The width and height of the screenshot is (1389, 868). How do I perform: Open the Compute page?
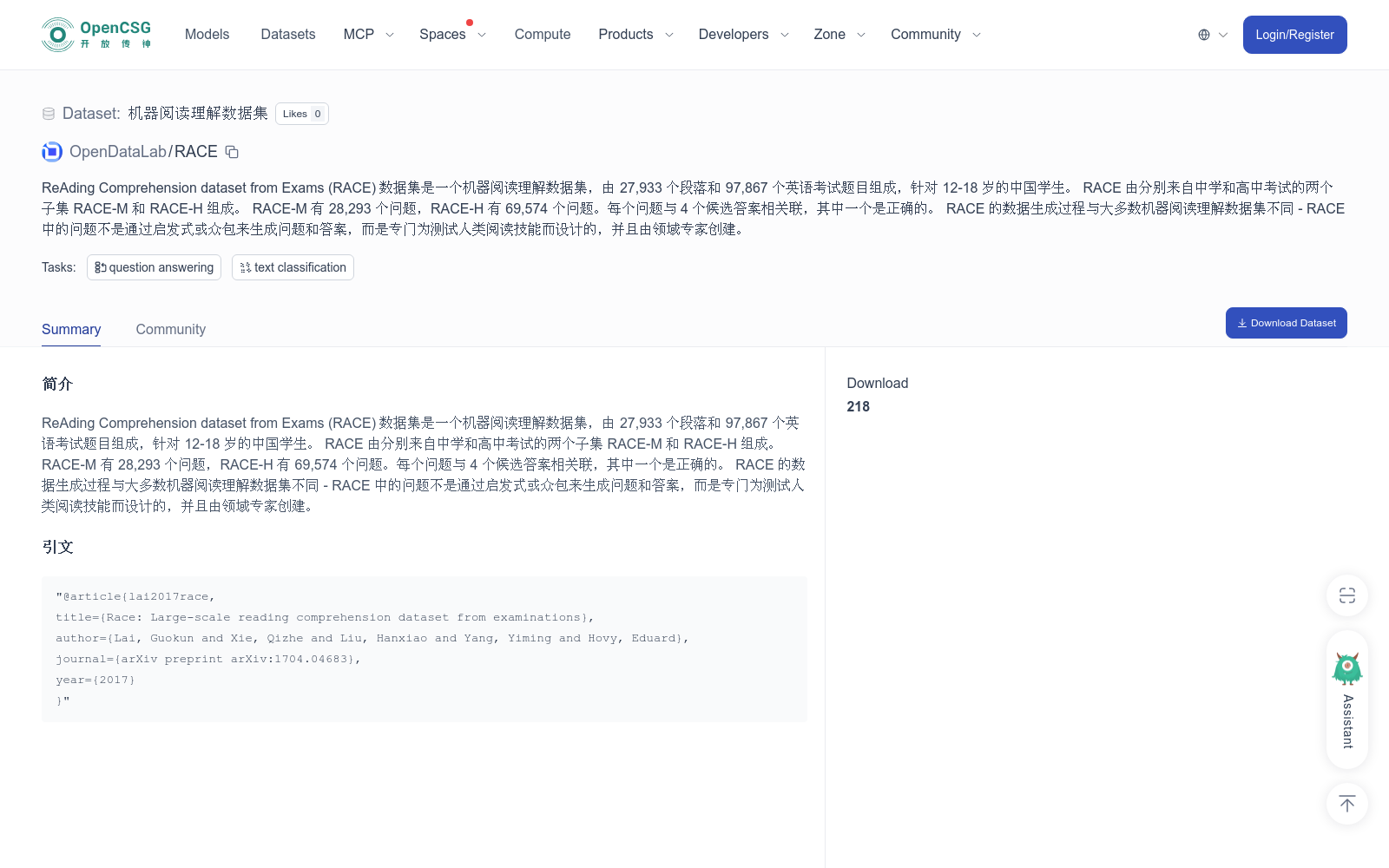point(543,35)
